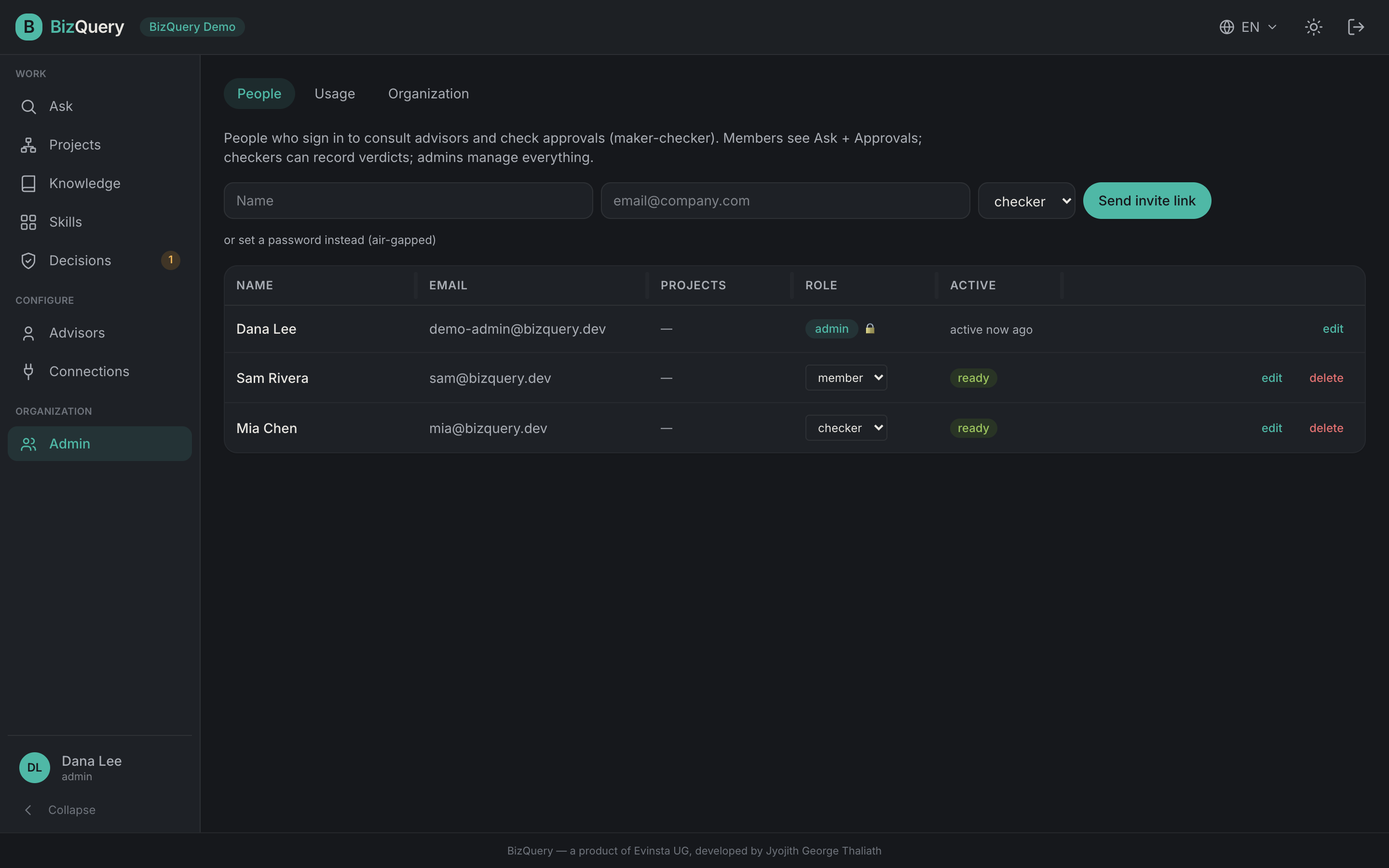Click the Send invite link button
This screenshot has width=1389, height=868.
pos(1147,201)
